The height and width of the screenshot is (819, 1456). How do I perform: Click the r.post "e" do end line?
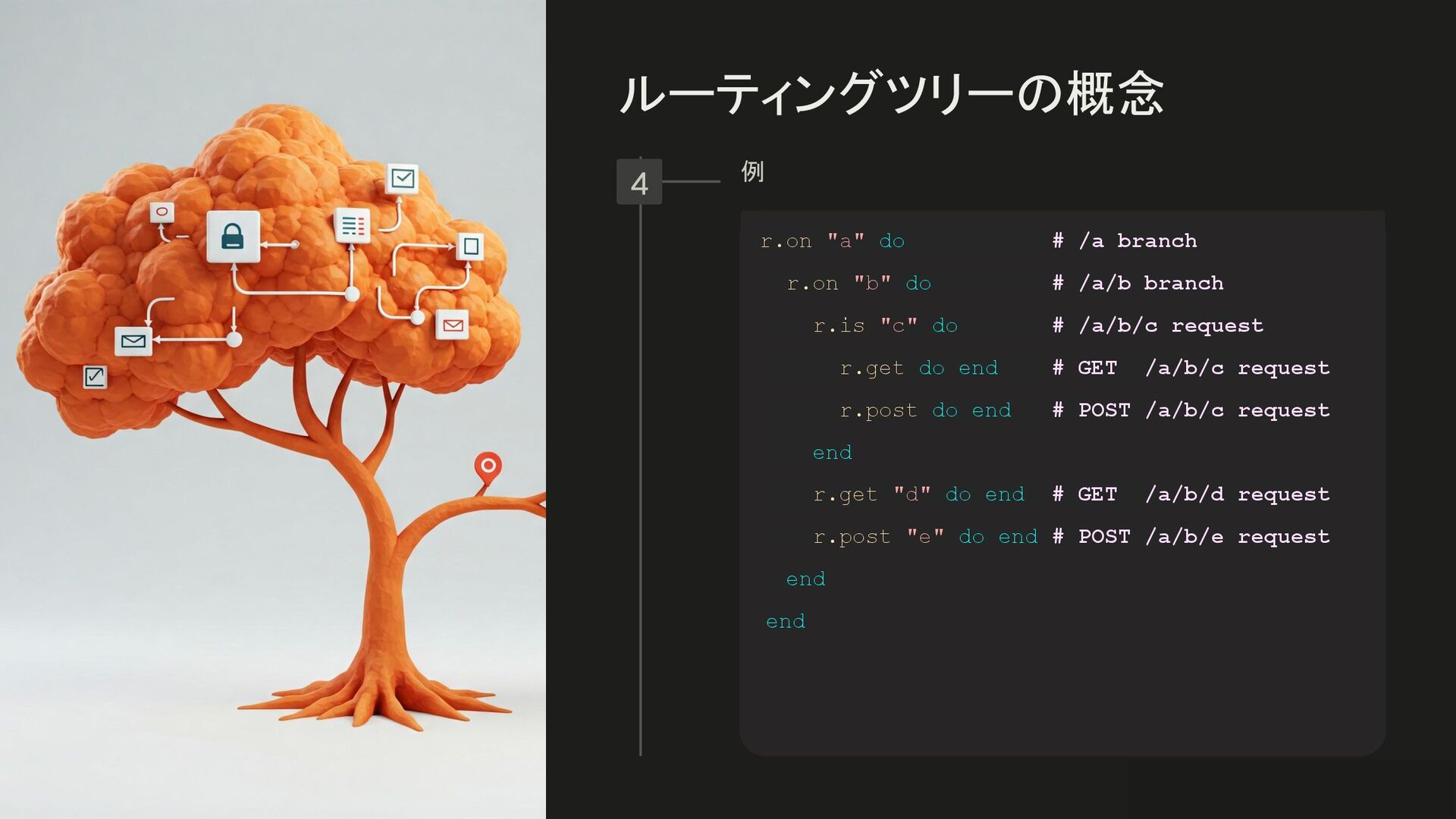924,537
